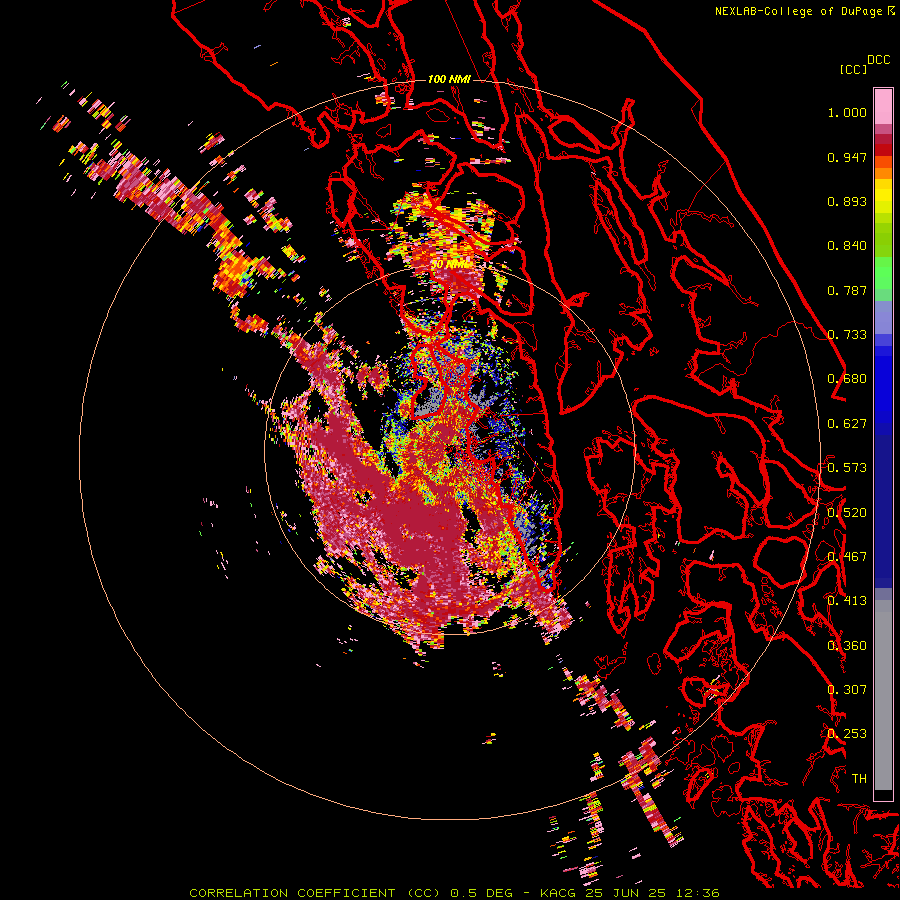The height and width of the screenshot is (900, 900).
Task: Click the 0.520 scale value
Action: point(847,513)
